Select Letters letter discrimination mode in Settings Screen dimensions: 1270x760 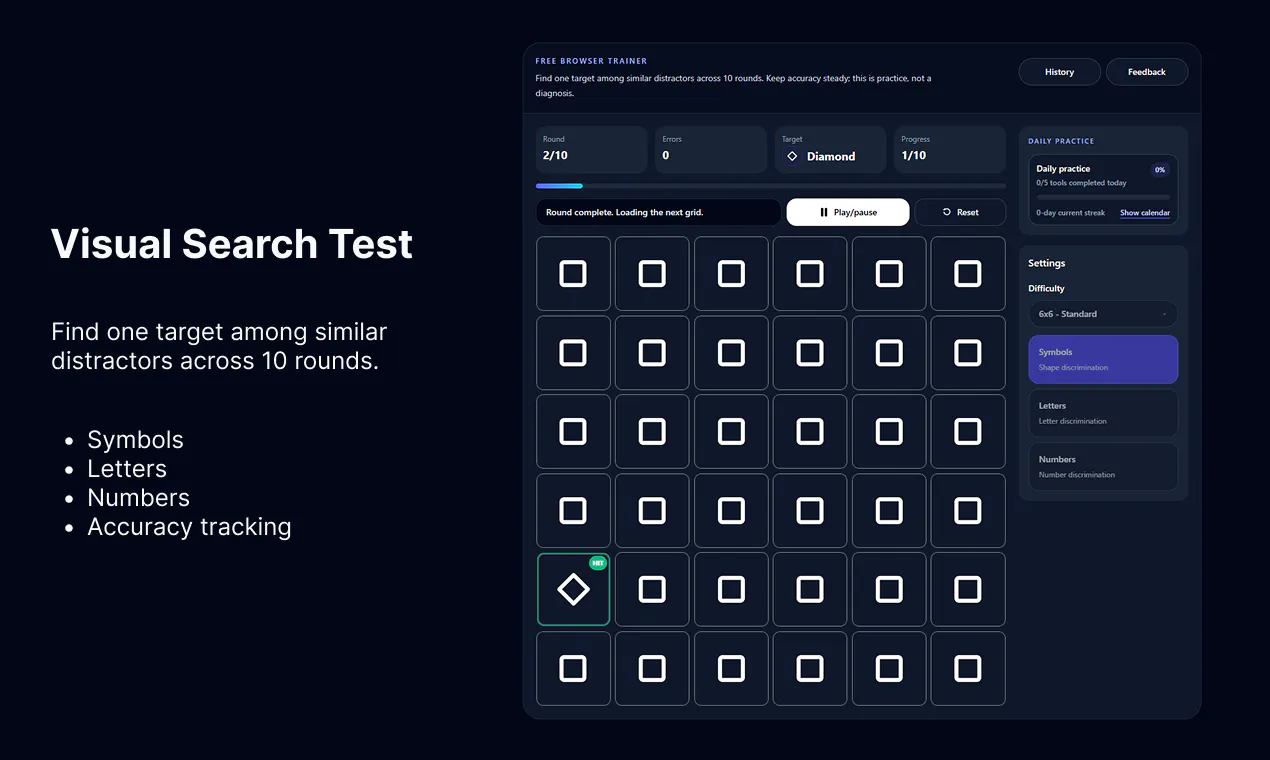click(x=1103, y=413)
